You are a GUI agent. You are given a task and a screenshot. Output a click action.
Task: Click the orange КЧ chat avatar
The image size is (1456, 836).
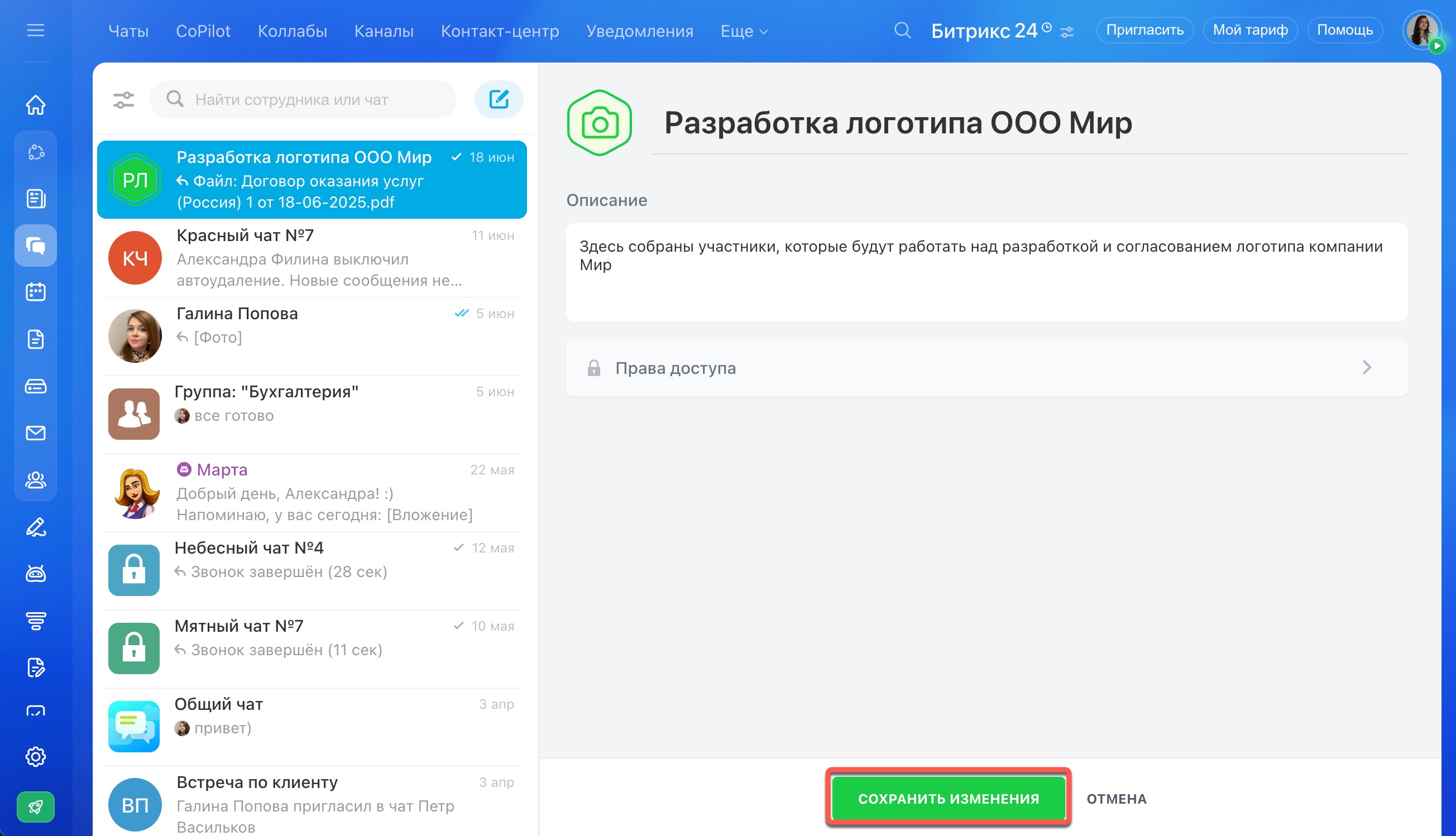pyautogui.click(x=135, y=258)
